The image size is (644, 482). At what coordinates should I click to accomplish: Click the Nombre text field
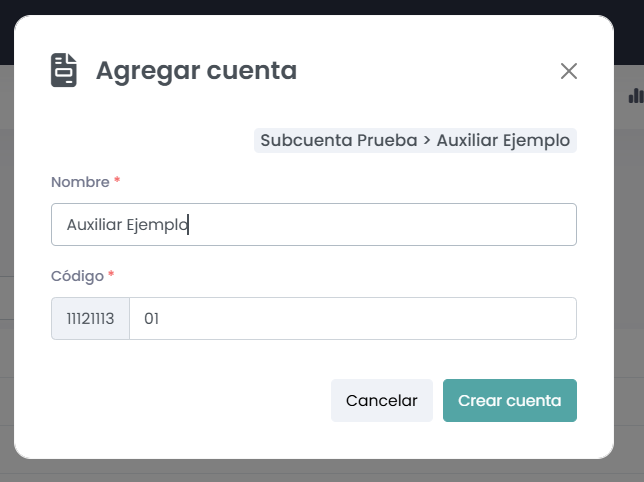click(x=313, y=225)
